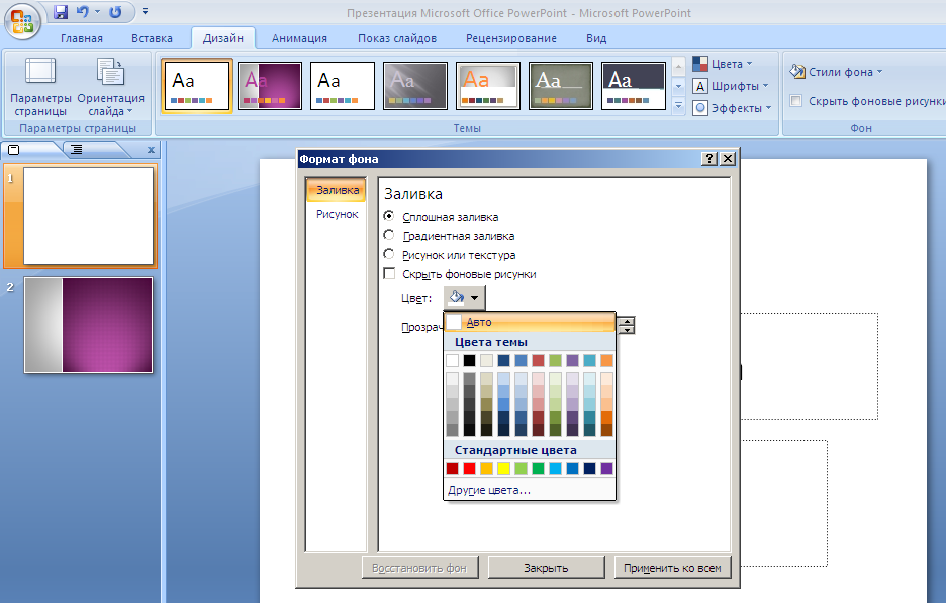946x603 pixels.
Task: Click Восстановить фон button
Action: click(x=419, y=568)
